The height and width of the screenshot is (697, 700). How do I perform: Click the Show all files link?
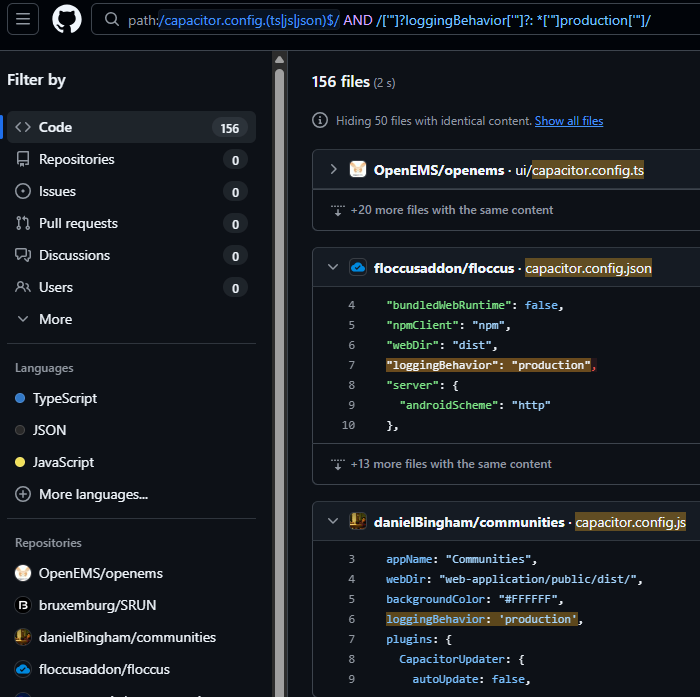click(x=569, y=121)
